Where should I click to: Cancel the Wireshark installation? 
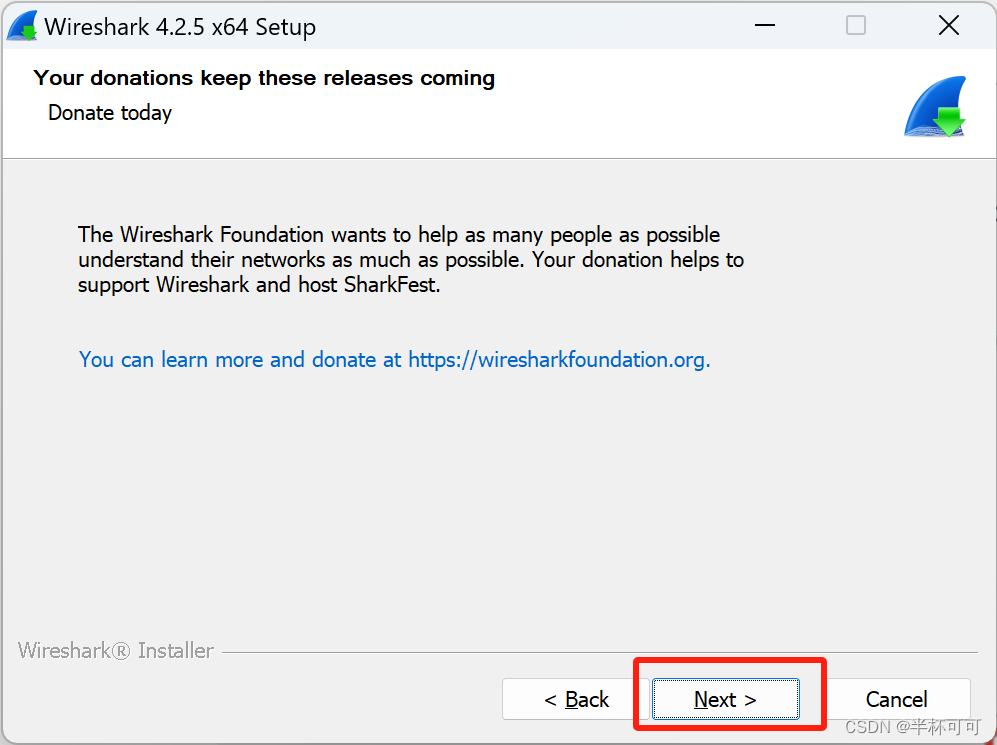pos(897,699)
